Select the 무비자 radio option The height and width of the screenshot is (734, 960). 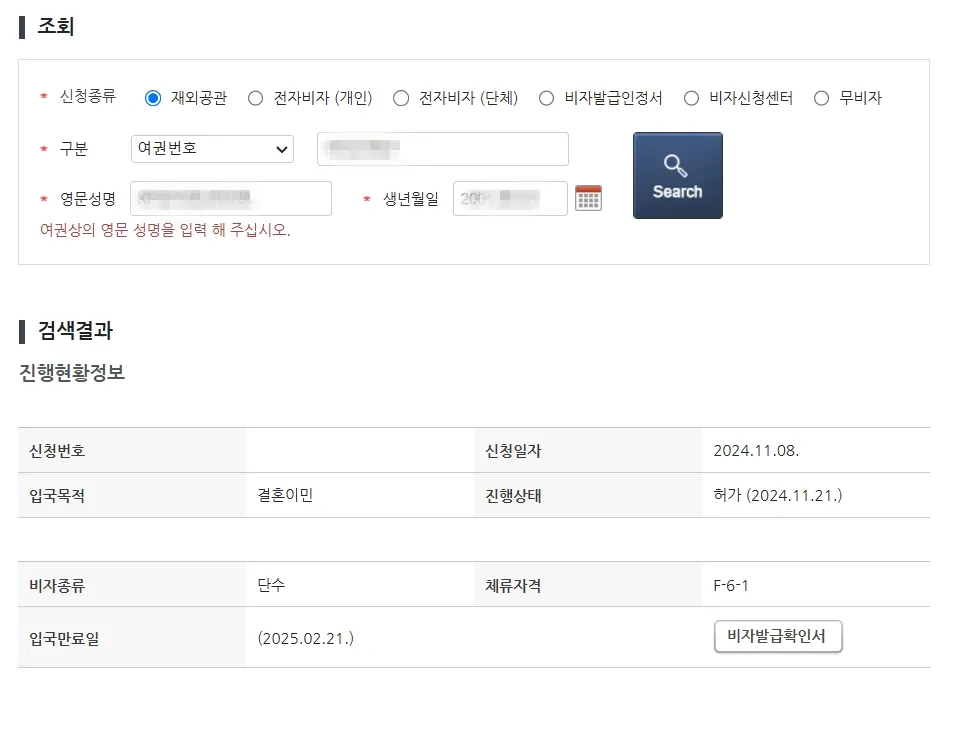822,98
